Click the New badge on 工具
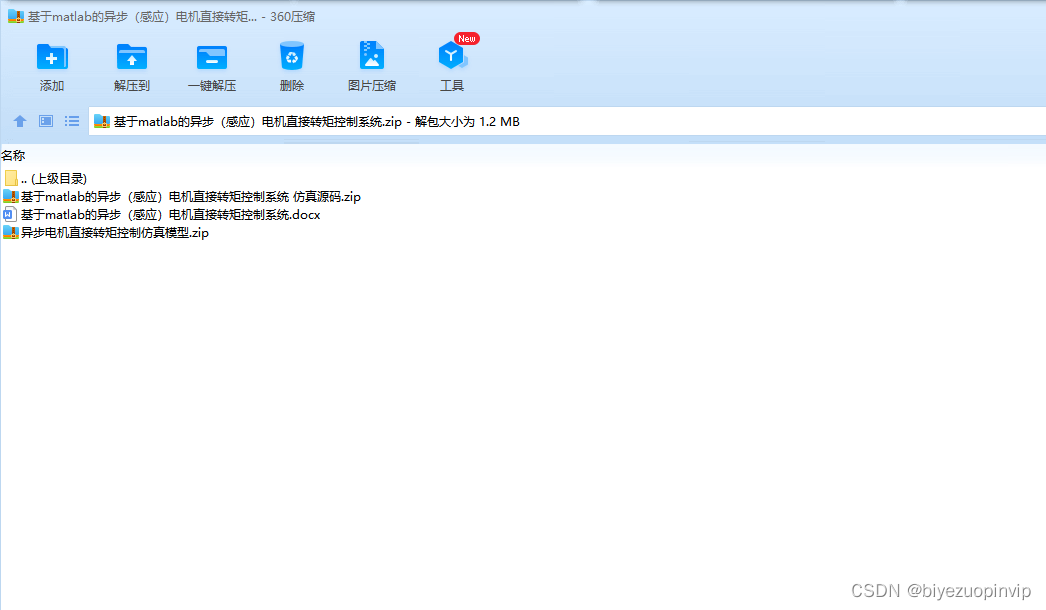 click(465, 38)
